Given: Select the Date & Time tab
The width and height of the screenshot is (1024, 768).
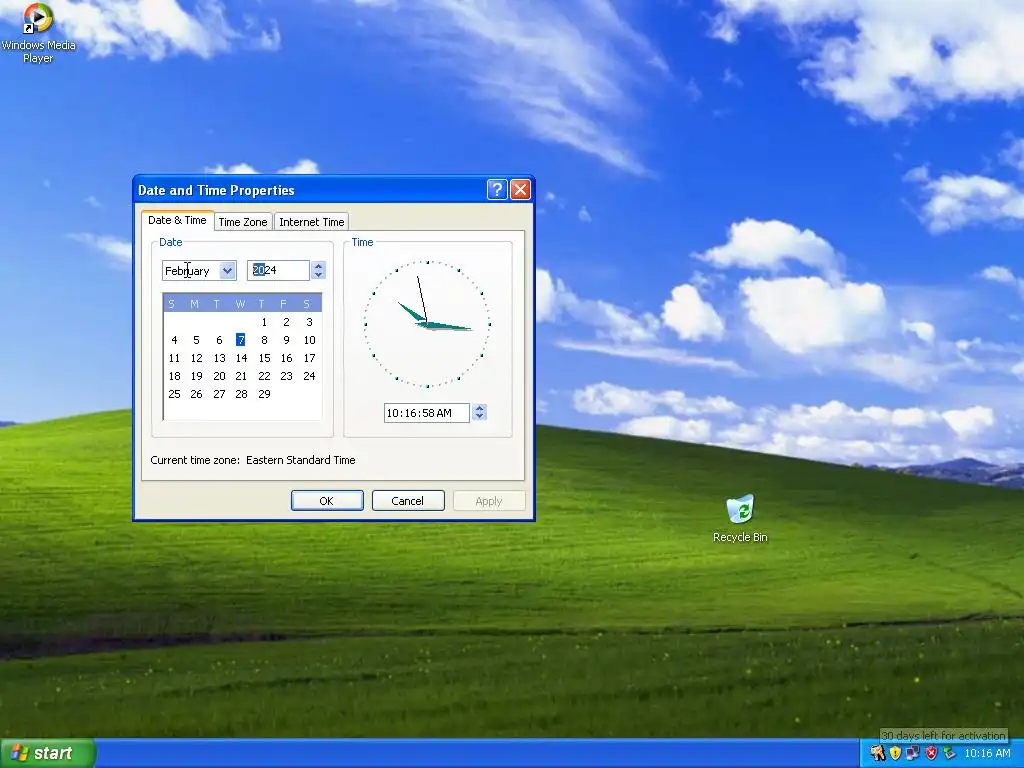Looking at the screenshot, I should point(177,220).
